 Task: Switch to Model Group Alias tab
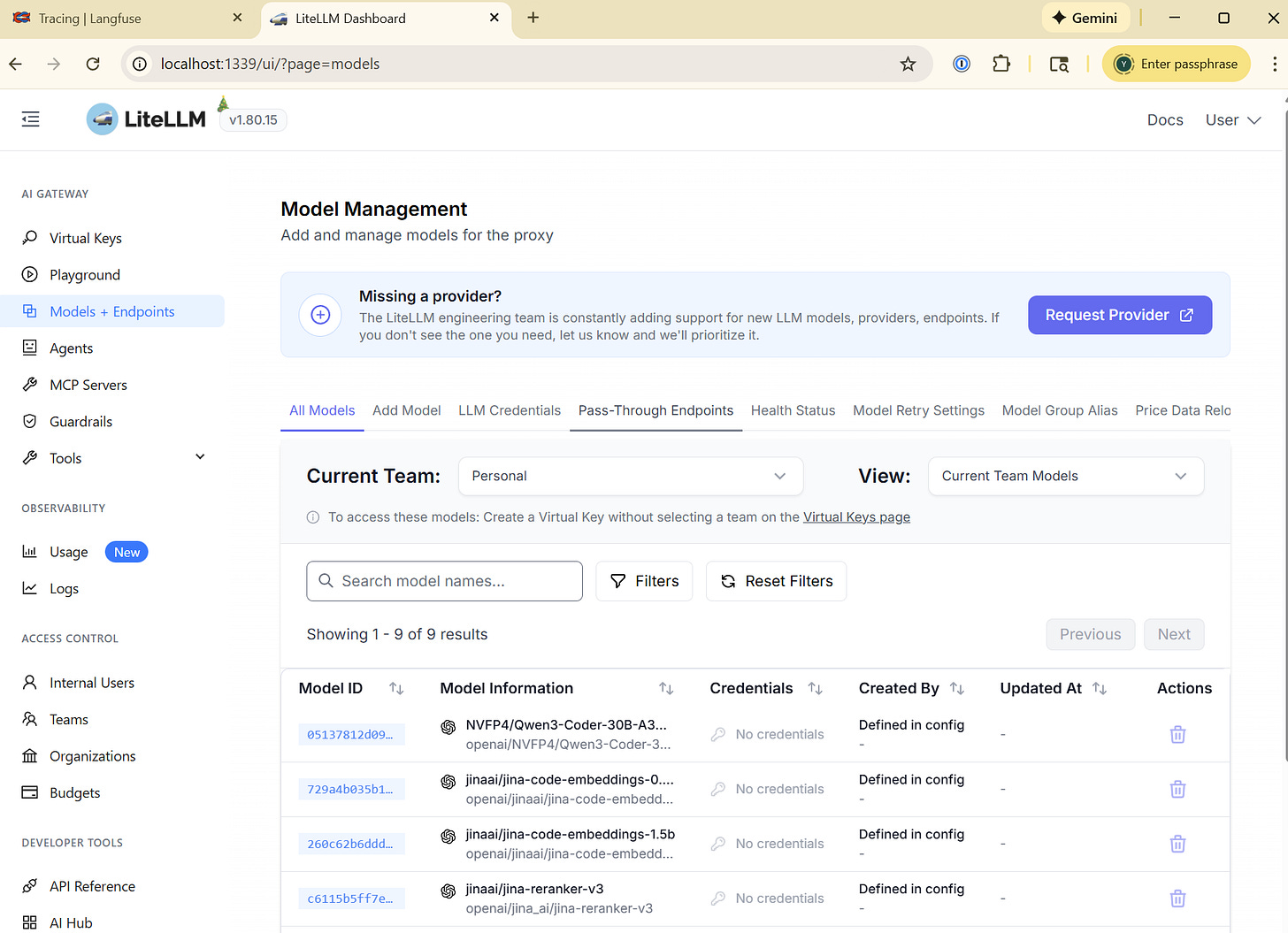point(1060,410)
